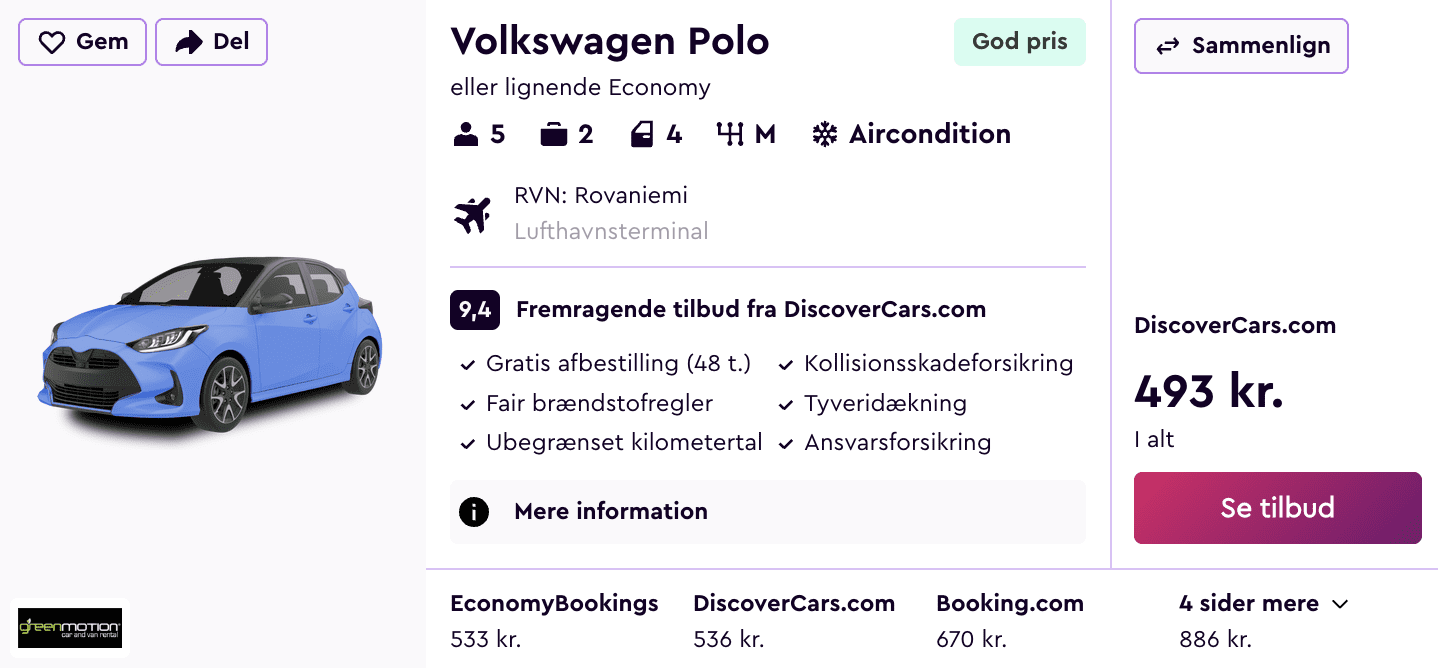The image size is (1438, 668).
Task: Click the Sammenlign button
Action: (1241, 46)
